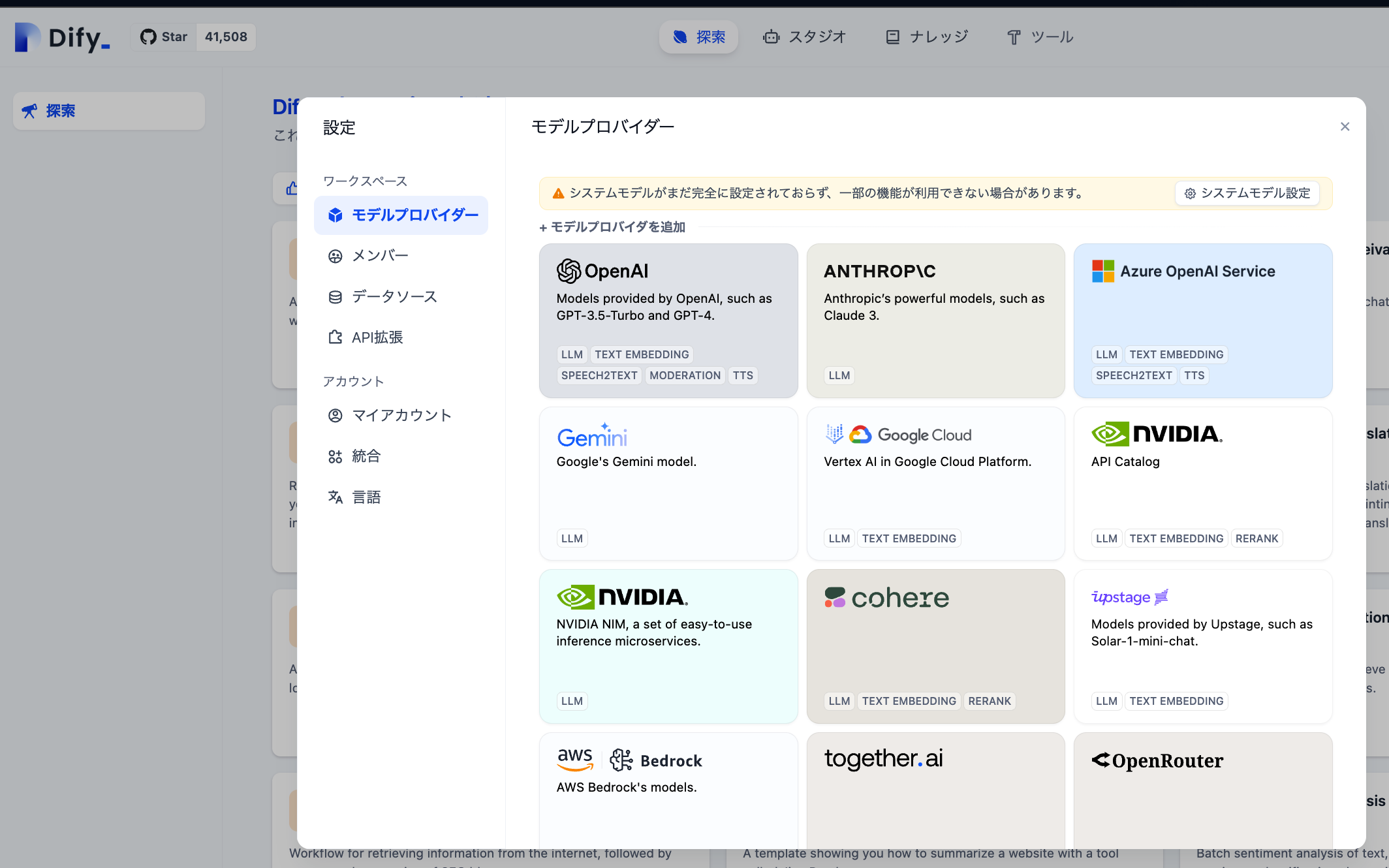Click the Dify logo
1389x868 pixels.
61,37
